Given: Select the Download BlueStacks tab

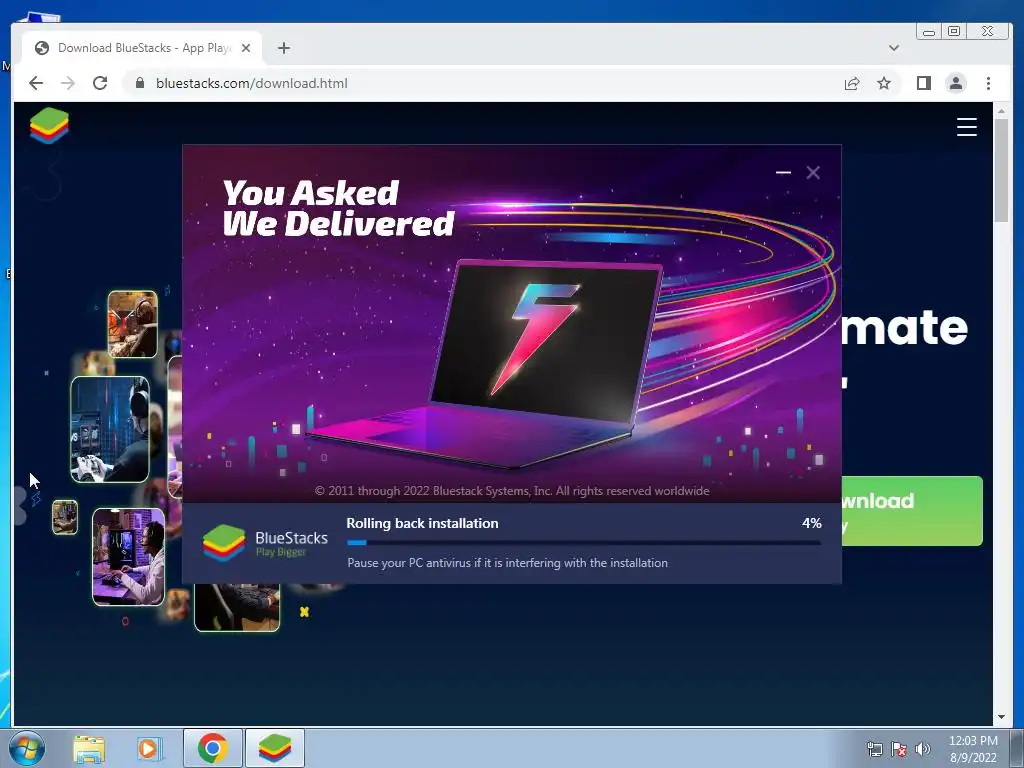Looking at the screenshot, I should 144,48.
